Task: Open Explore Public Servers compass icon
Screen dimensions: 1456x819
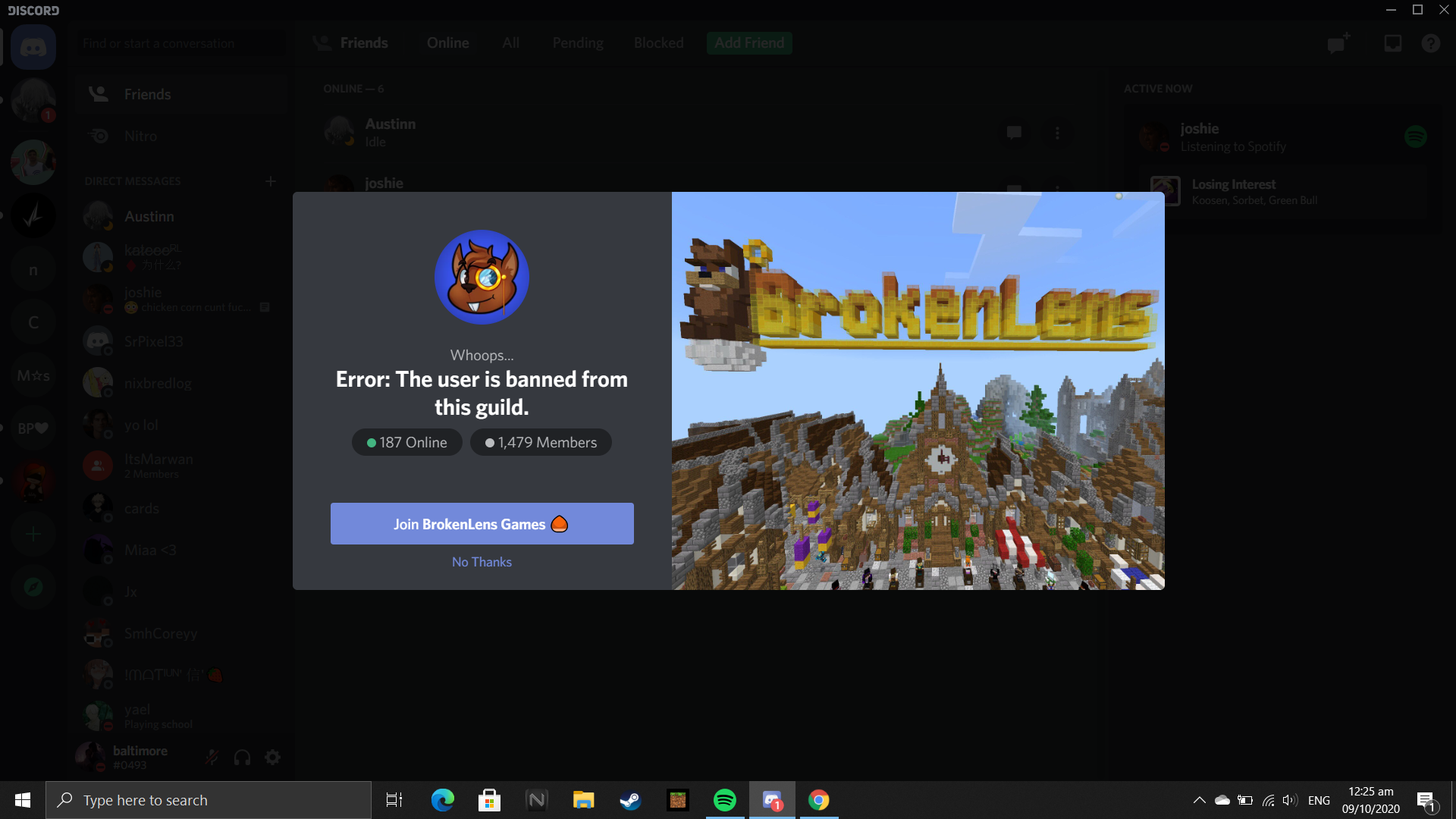Action: click(x=33, y=587)
